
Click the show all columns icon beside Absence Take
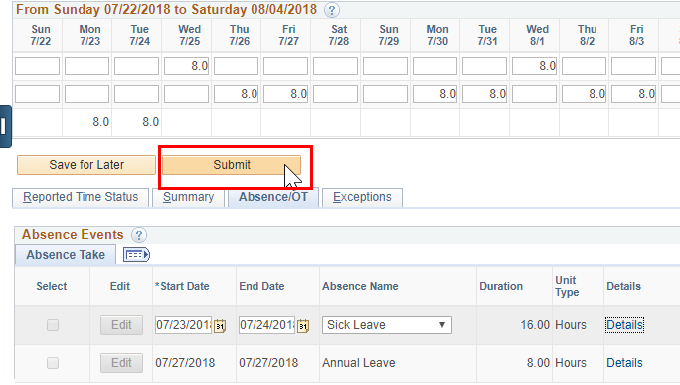pyautogui.click(x=136, y=254)
